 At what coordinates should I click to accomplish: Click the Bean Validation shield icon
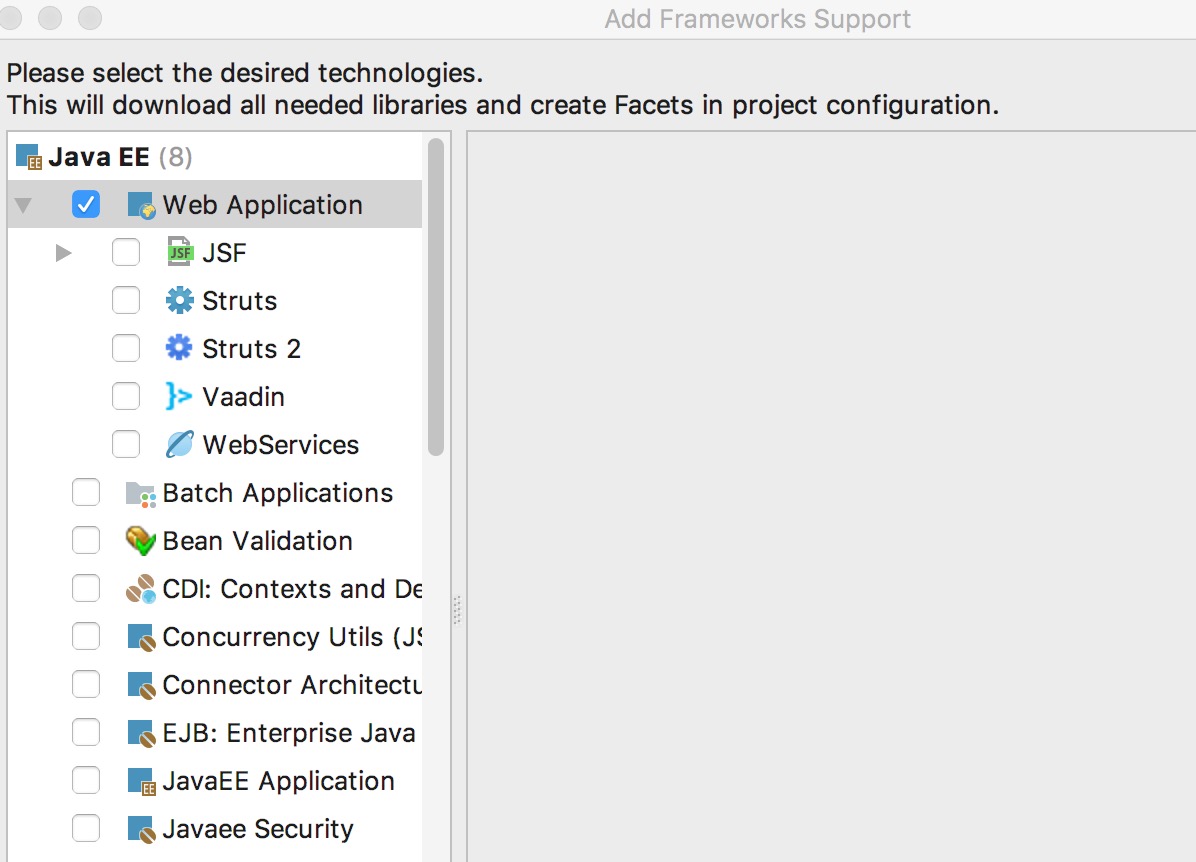(x=140, y=540)
